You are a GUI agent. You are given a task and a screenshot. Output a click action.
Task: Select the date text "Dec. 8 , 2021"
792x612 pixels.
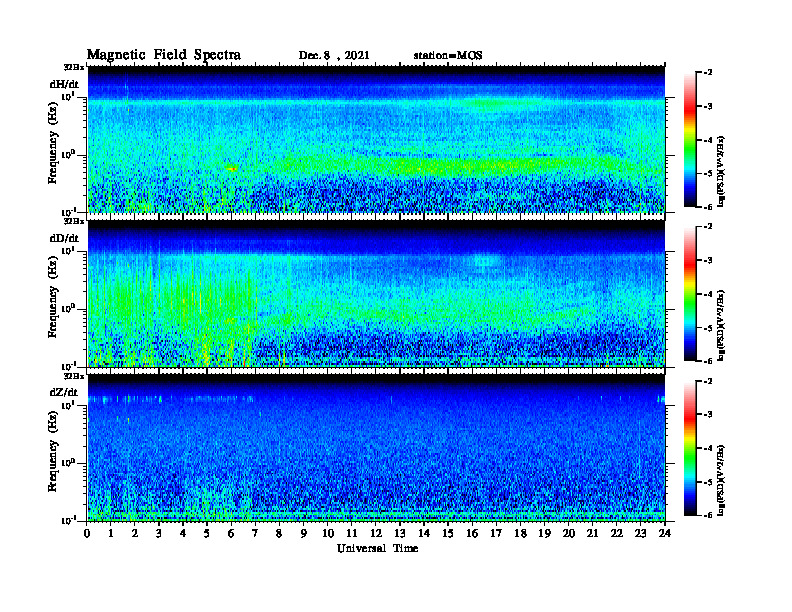coord(334,56)
